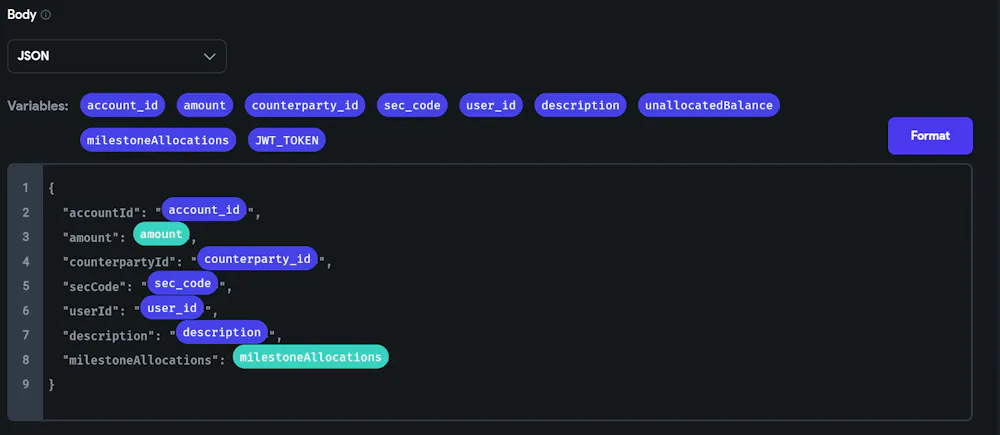1000x435 pixels.
Task: Select the counterparty_id token in editor line 4
Action: 257,258
